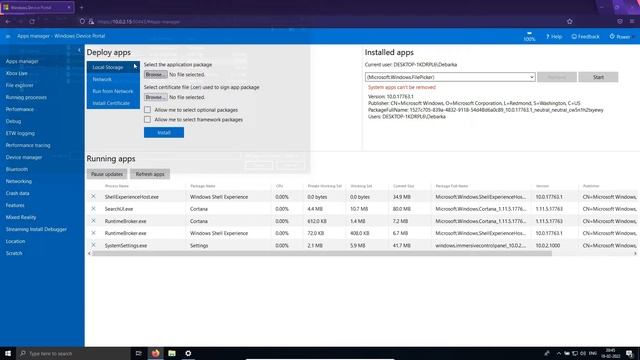Bookmark this page with the star icon

[x=570, y=21]
